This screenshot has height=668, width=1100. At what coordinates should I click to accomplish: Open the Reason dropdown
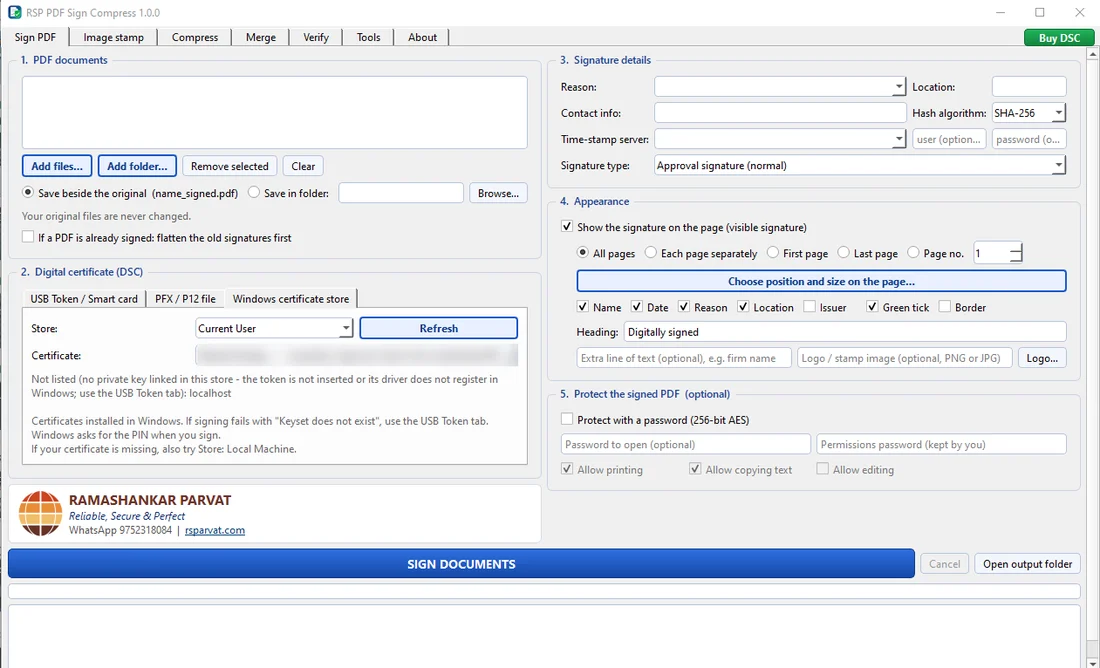click(780, 87)
